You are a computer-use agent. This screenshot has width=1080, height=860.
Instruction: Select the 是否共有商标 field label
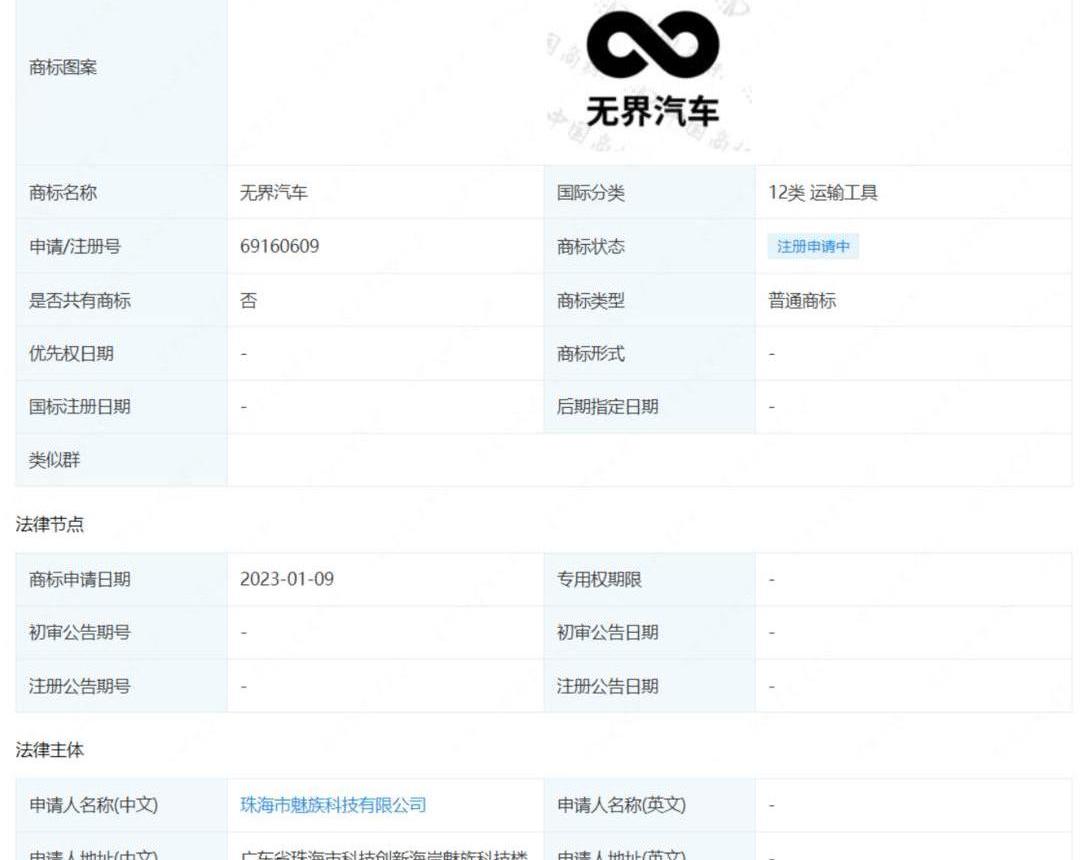[x=80, y=300]
